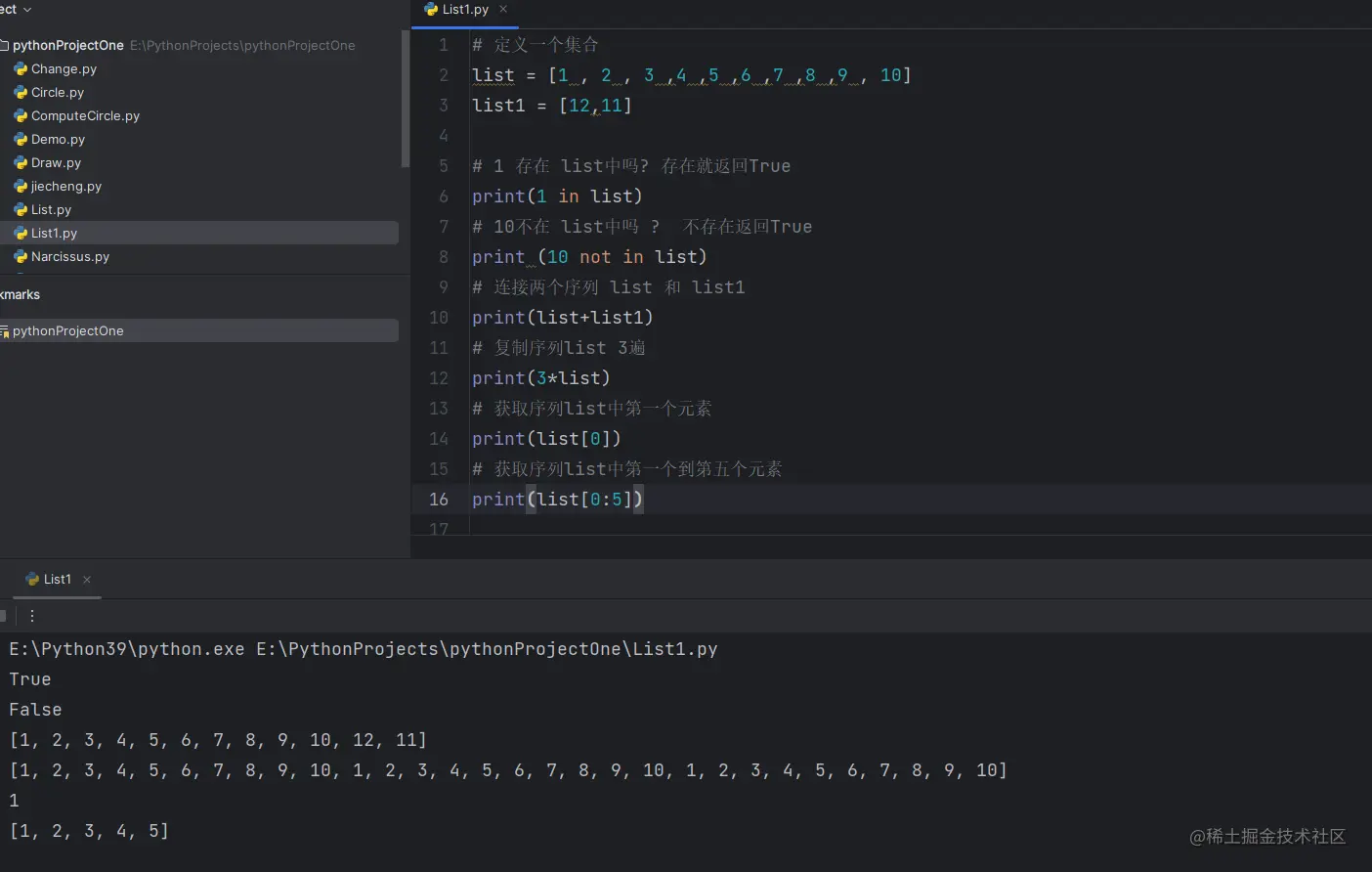Click the Python icon beside jiecheng.py
This screenshot has height=872, width=1372.
point(21,187)
